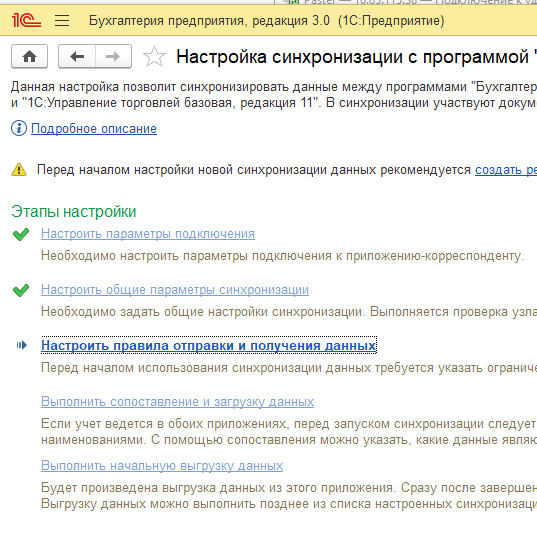Viewport: 537px width, 542px height.
Task: Click the Этапы настройки heading
Action: [x=74, y=212]
